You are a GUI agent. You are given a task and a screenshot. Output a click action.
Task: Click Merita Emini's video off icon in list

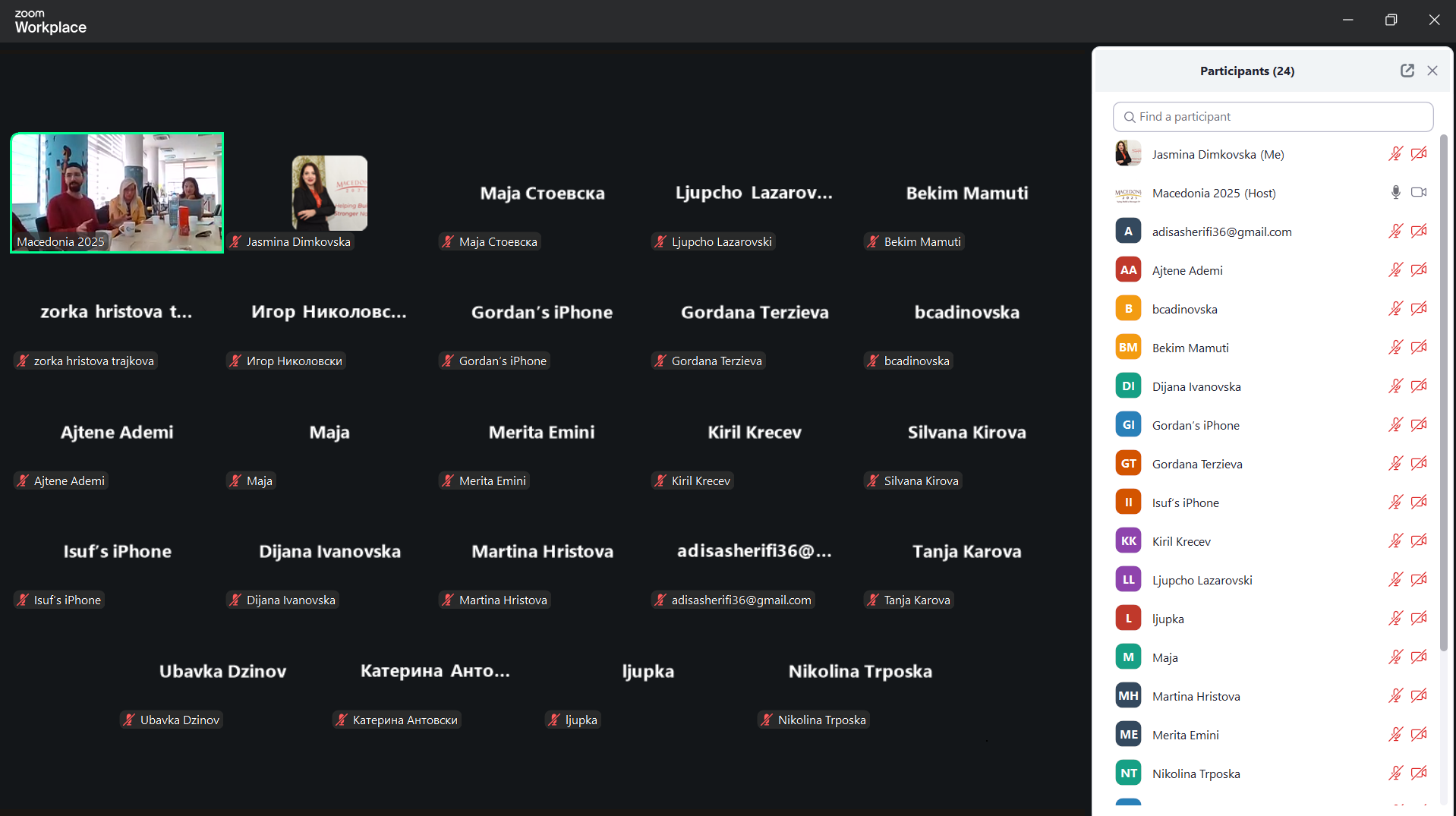point(1418,735)
